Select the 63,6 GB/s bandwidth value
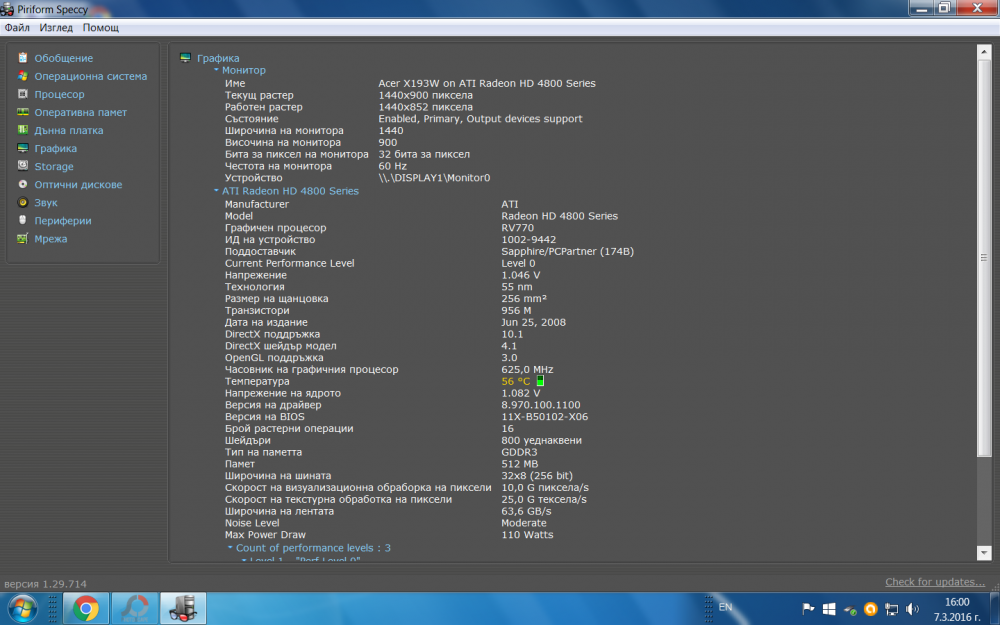Image resolution: width=1000 pixels, height=625 pixels. (526, 511)
